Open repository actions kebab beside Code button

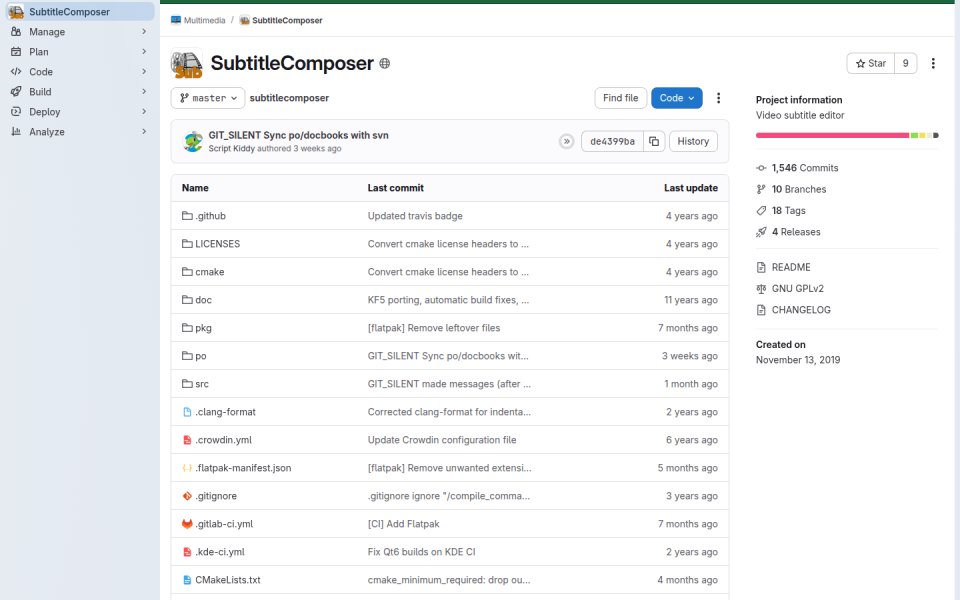[x=718, y=98]
